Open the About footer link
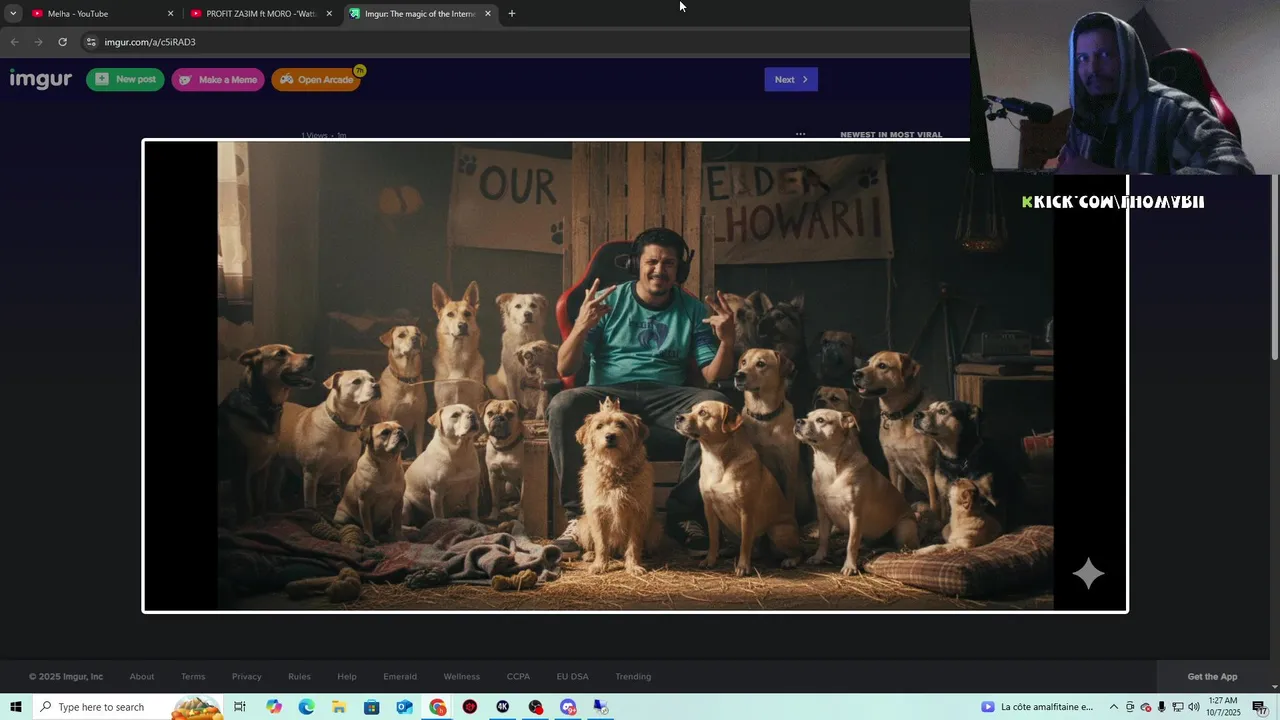 pos(142,677)
